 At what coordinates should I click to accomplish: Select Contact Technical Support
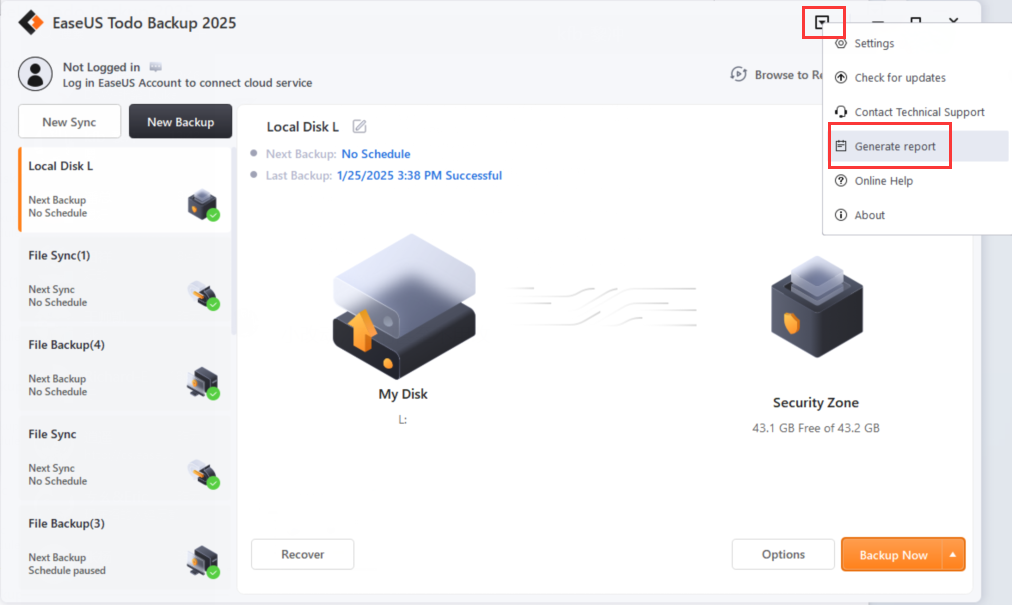click(x=917, y=112)
